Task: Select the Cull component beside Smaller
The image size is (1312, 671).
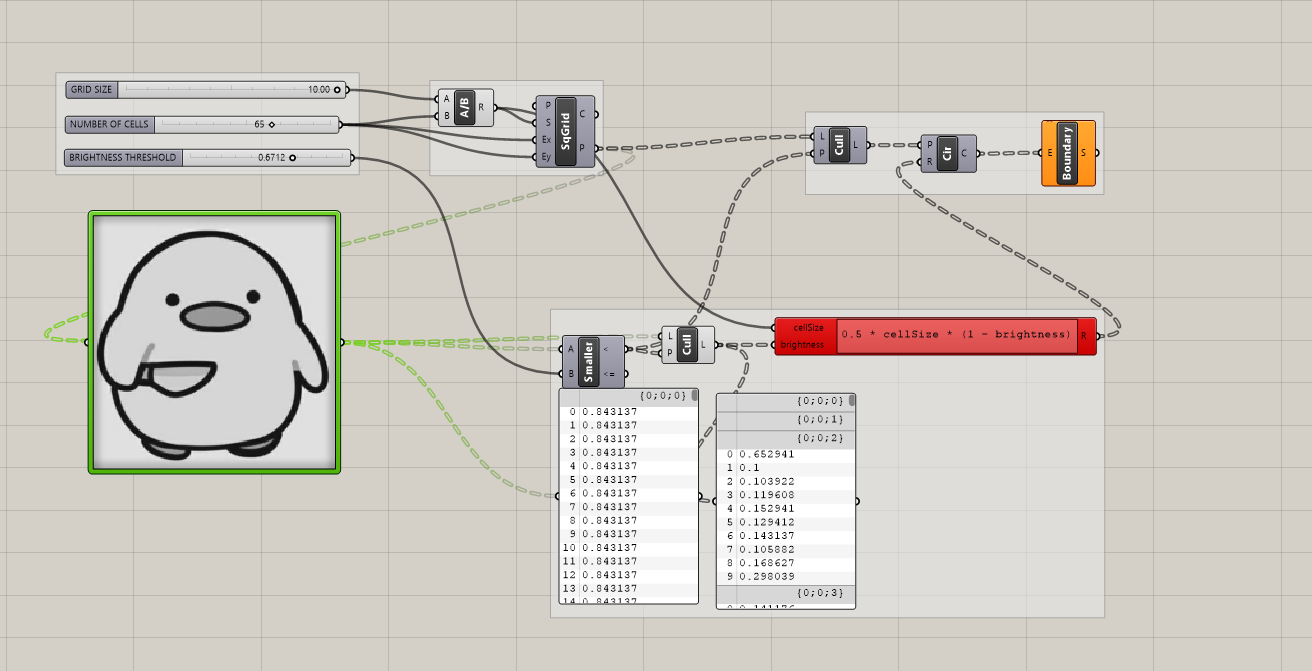Action: click(x=688, y=344)
